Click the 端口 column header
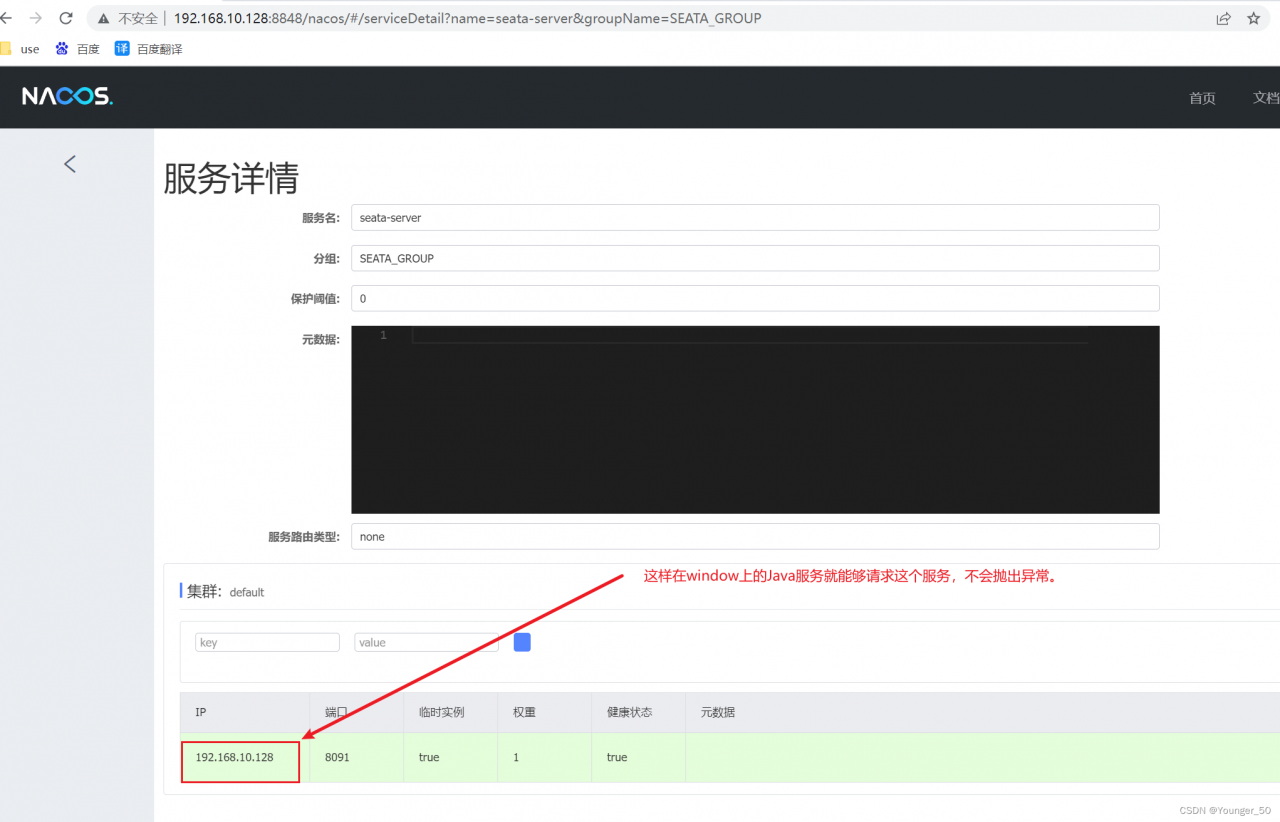The image size is (1280, 822). (357, 712)
